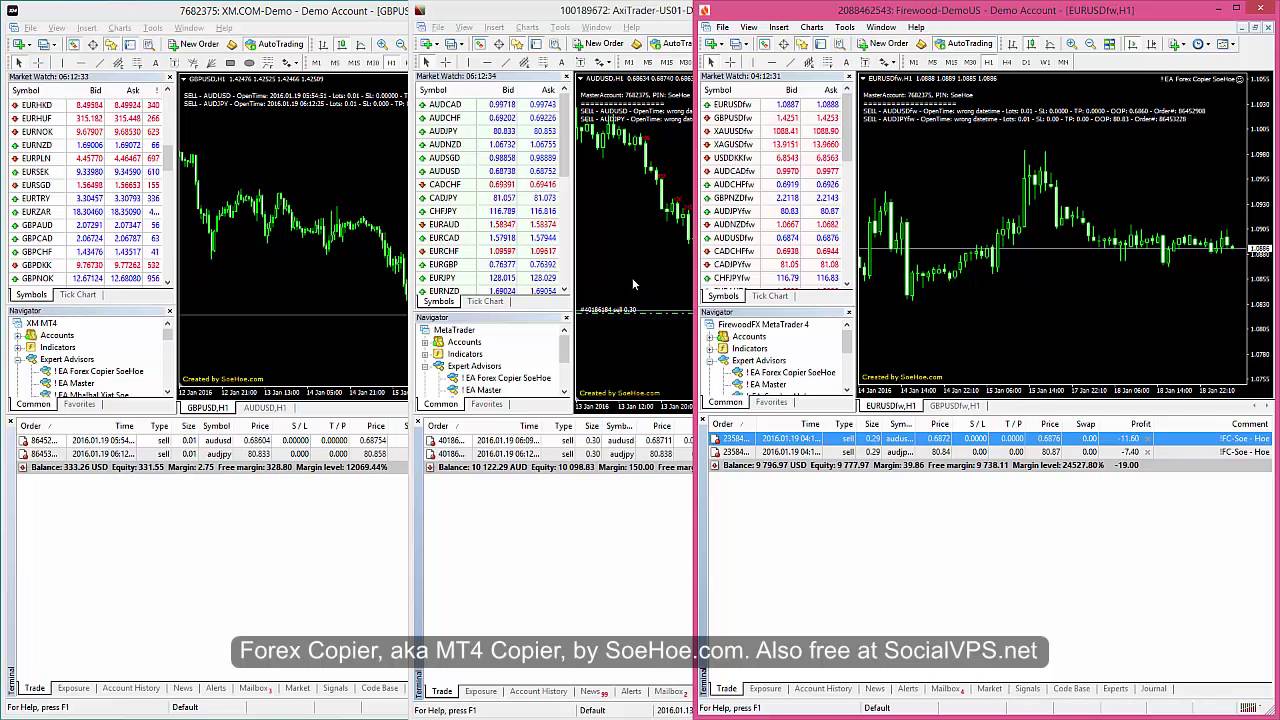Open Experts tab in Firewood terminal

[x=1115, y=688]
